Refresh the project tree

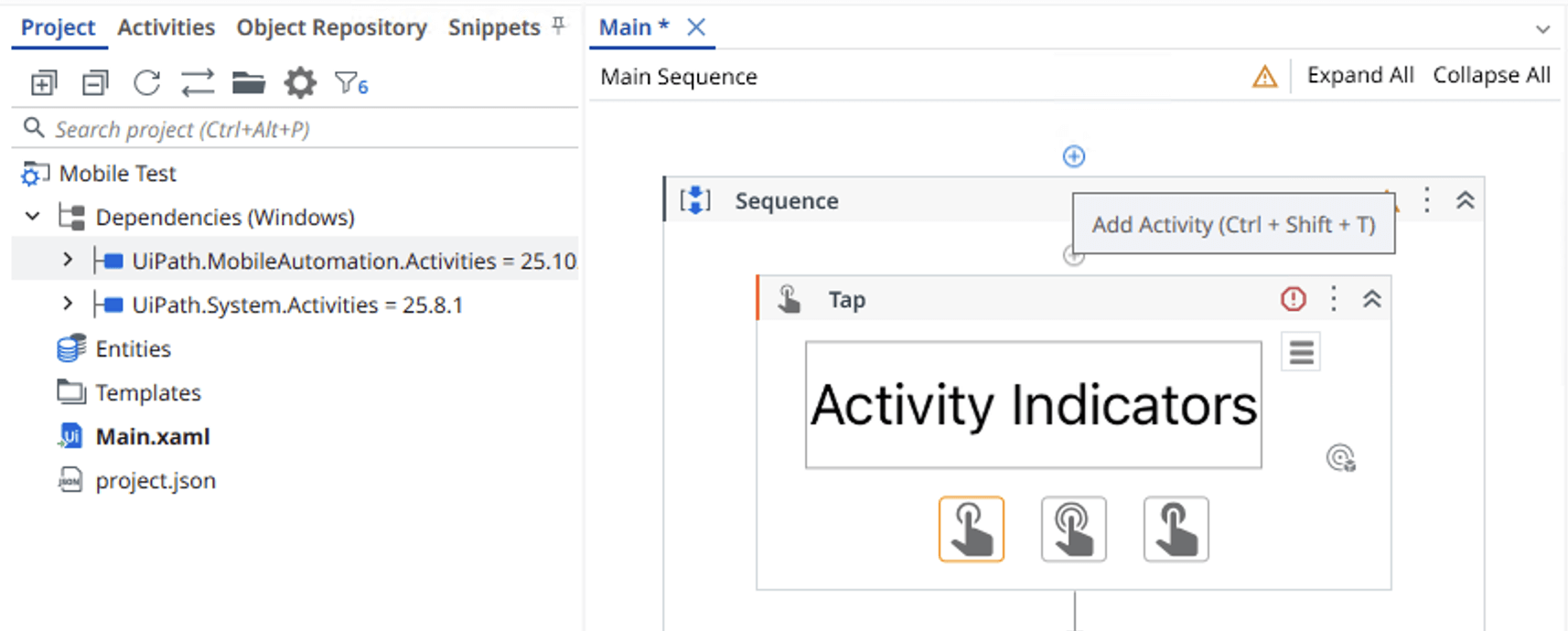point(145,82)
